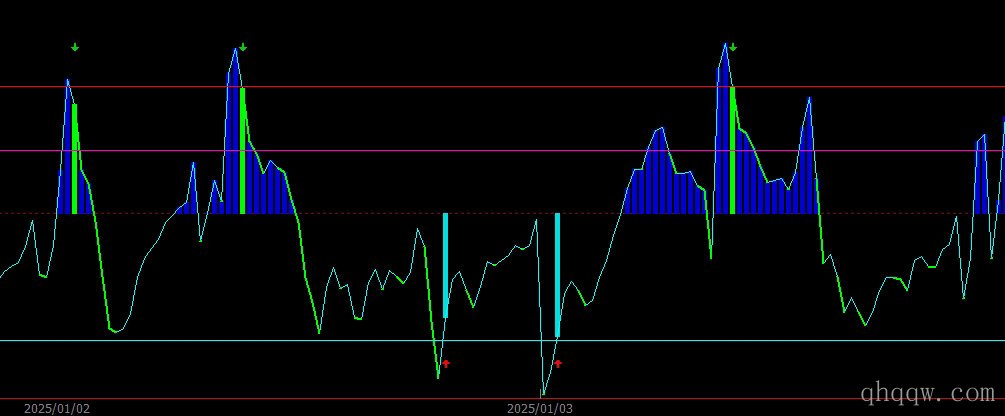Click the green down arrow after 2025/01/03
This screenshot has height=416, width=1005.
tap(733, 47)
